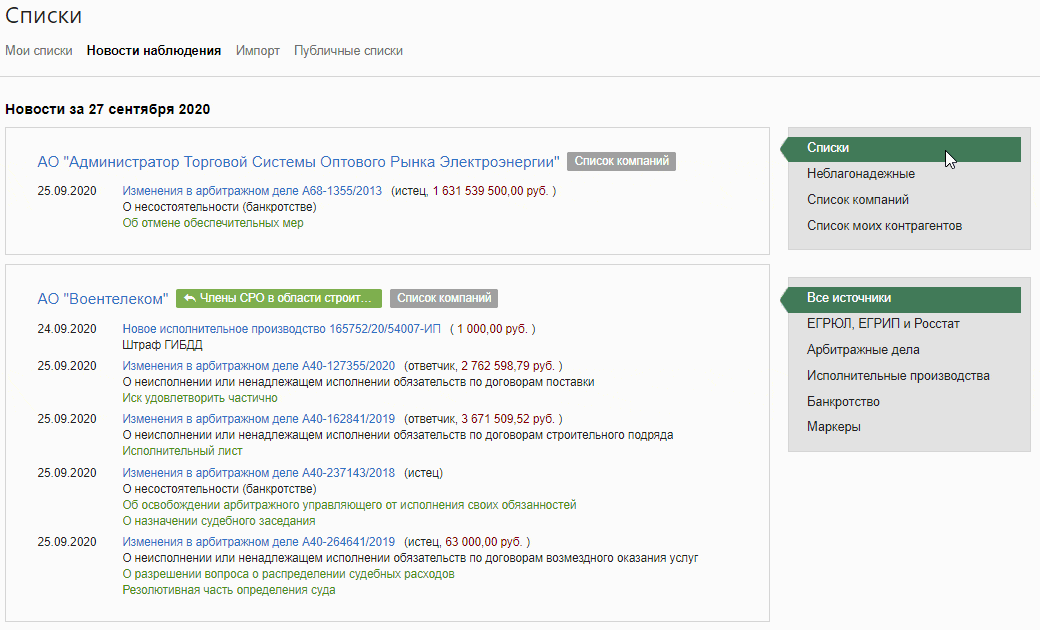The image size is (1040, 630).
Task: Click text about договорам строительного подряда
Action: click(398, 435)
